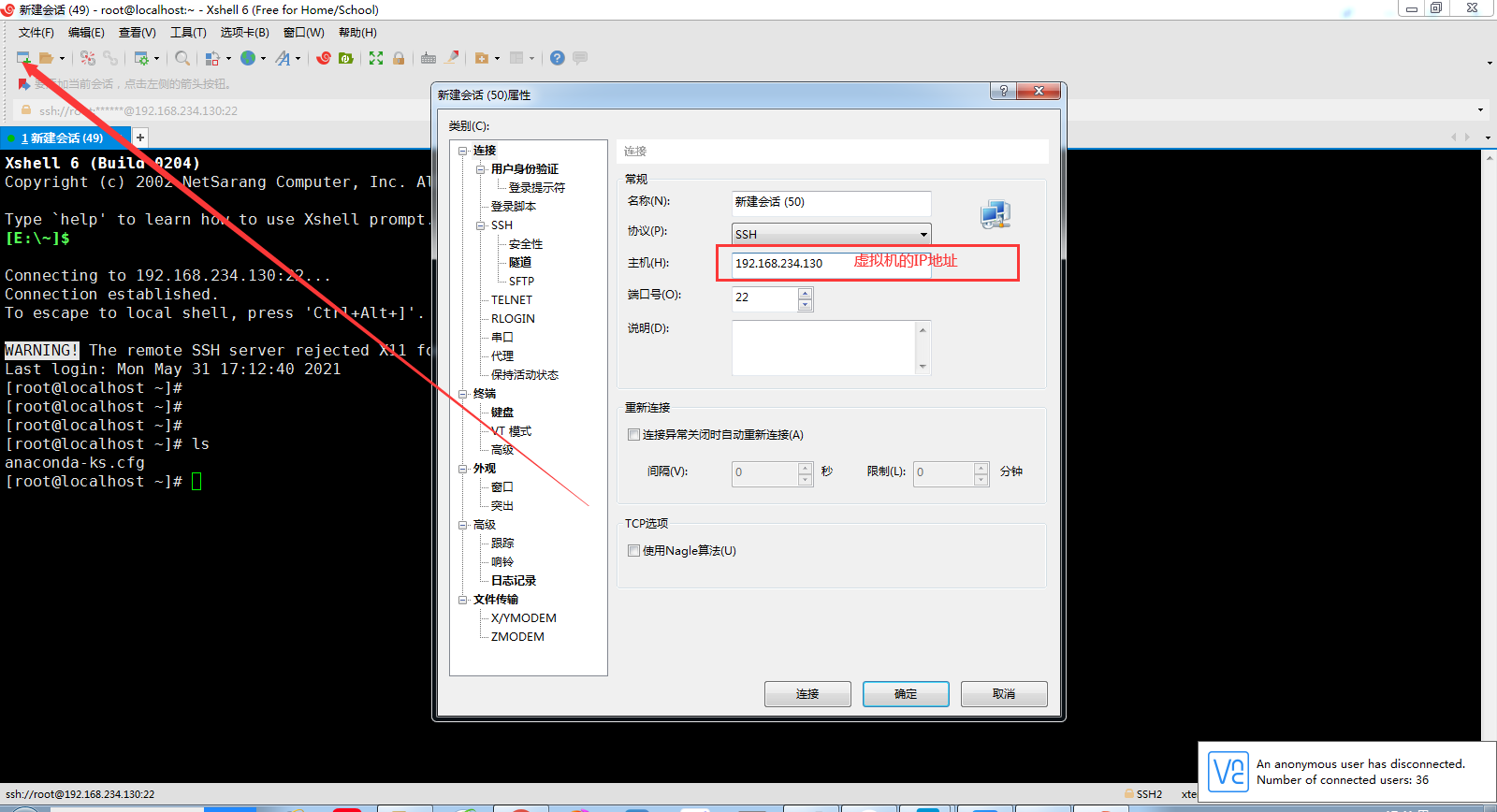The image size is (1497, 812).
Task: Click the 取消 button
Action: coord(1004,694)
